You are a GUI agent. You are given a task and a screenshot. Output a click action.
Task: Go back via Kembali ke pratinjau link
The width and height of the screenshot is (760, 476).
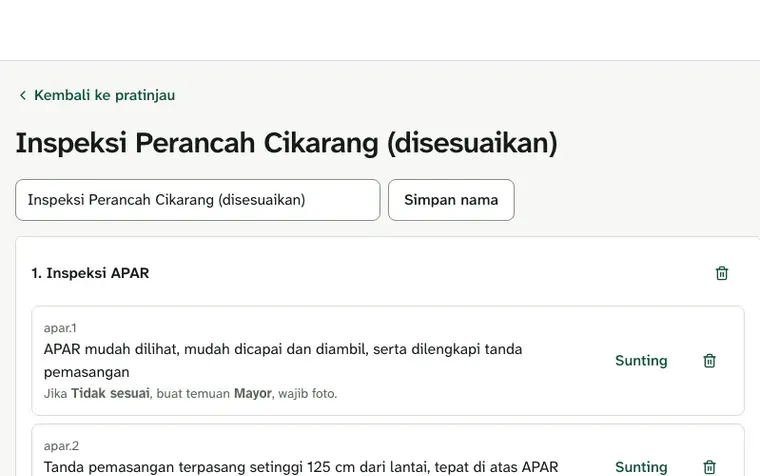[97, 95]
